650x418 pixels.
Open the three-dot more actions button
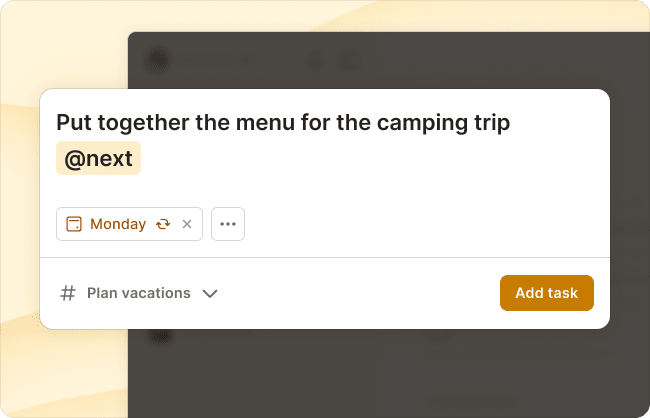coord(228,224)
